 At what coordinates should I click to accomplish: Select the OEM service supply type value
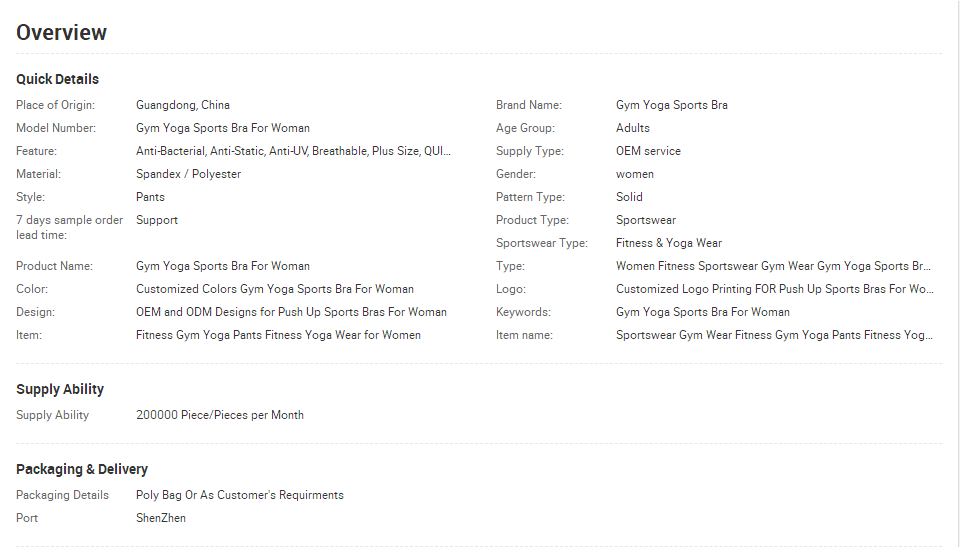648,151
